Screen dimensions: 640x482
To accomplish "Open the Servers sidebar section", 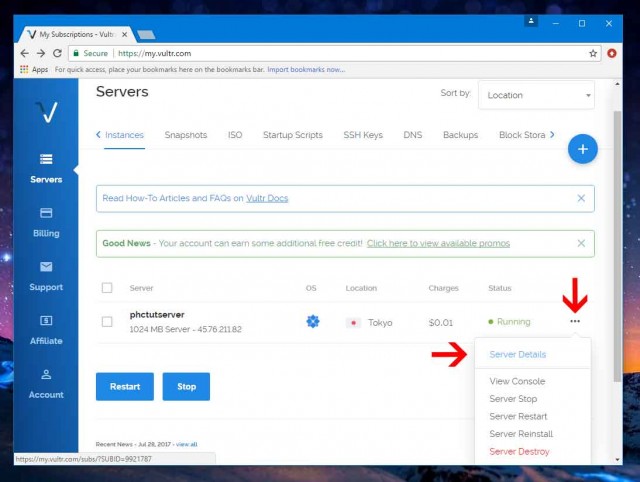I will click(46, 169).
